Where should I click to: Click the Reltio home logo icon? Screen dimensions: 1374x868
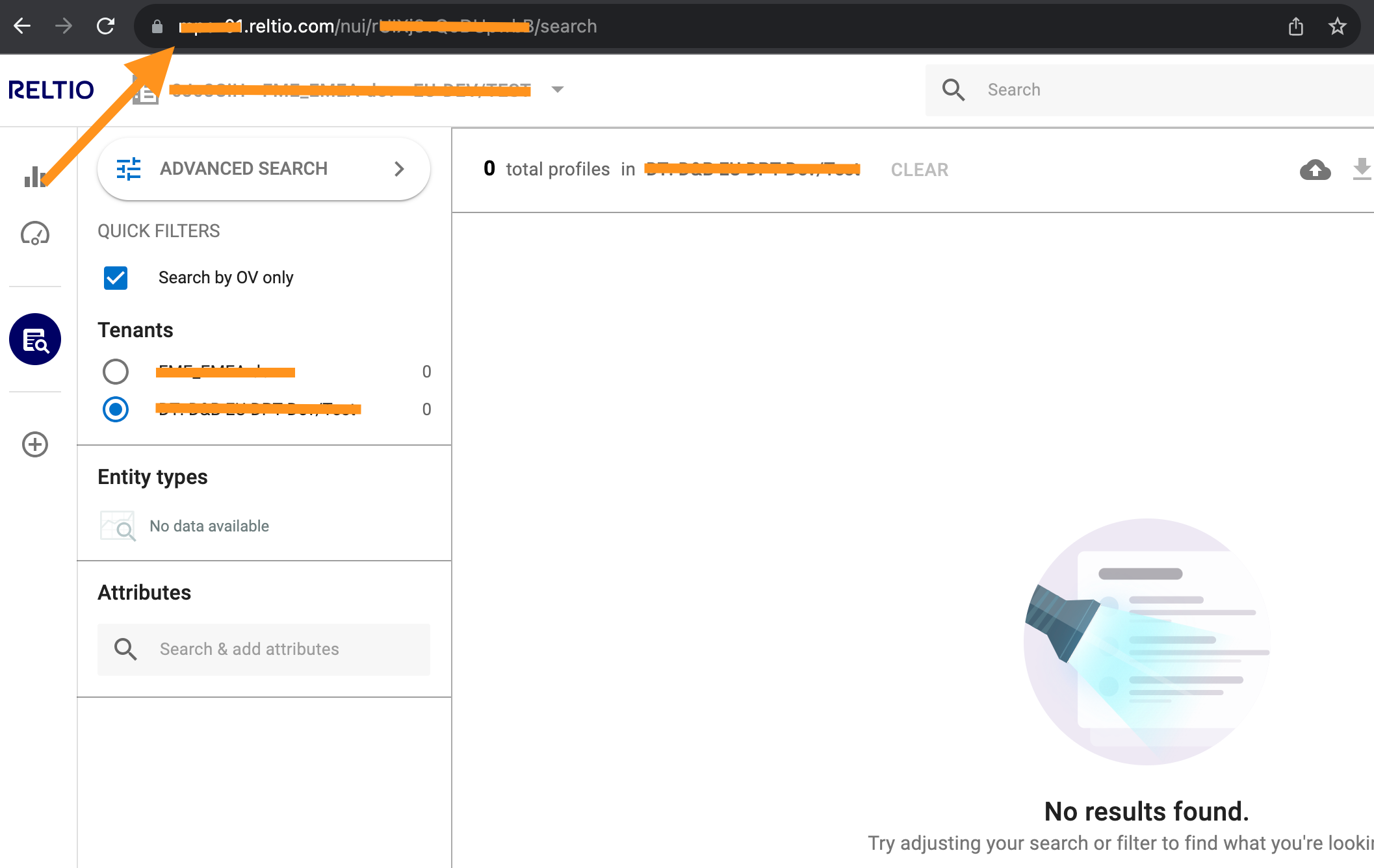tap(52, 89)
